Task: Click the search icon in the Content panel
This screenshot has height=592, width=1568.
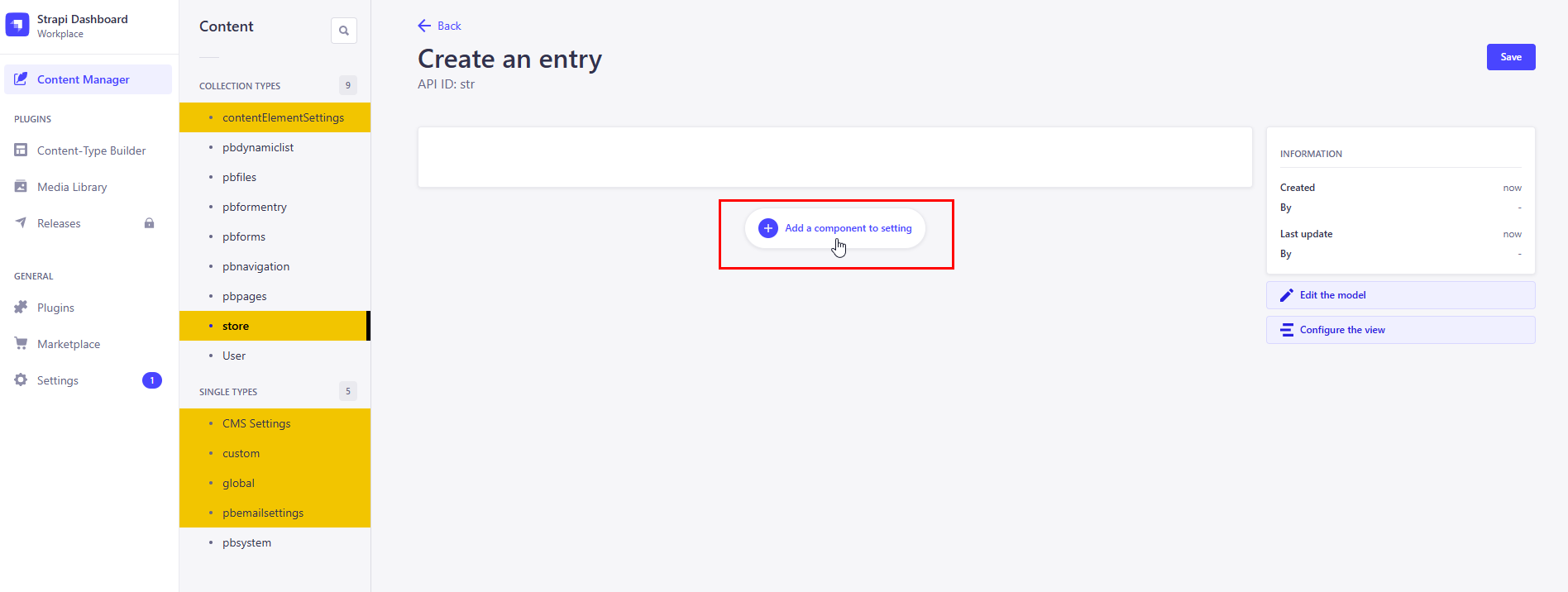Action: 343,30
